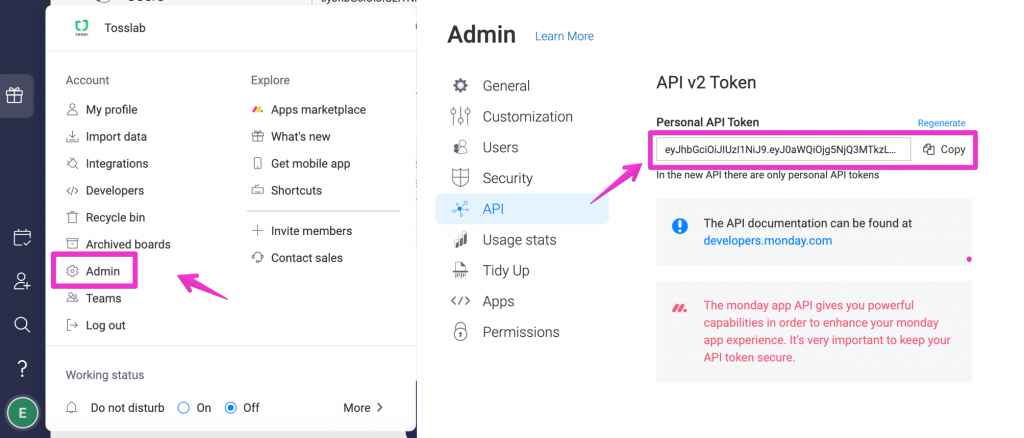Switch to General admin section
Viewport: 1024px width, 438px height.
point(506,86)
